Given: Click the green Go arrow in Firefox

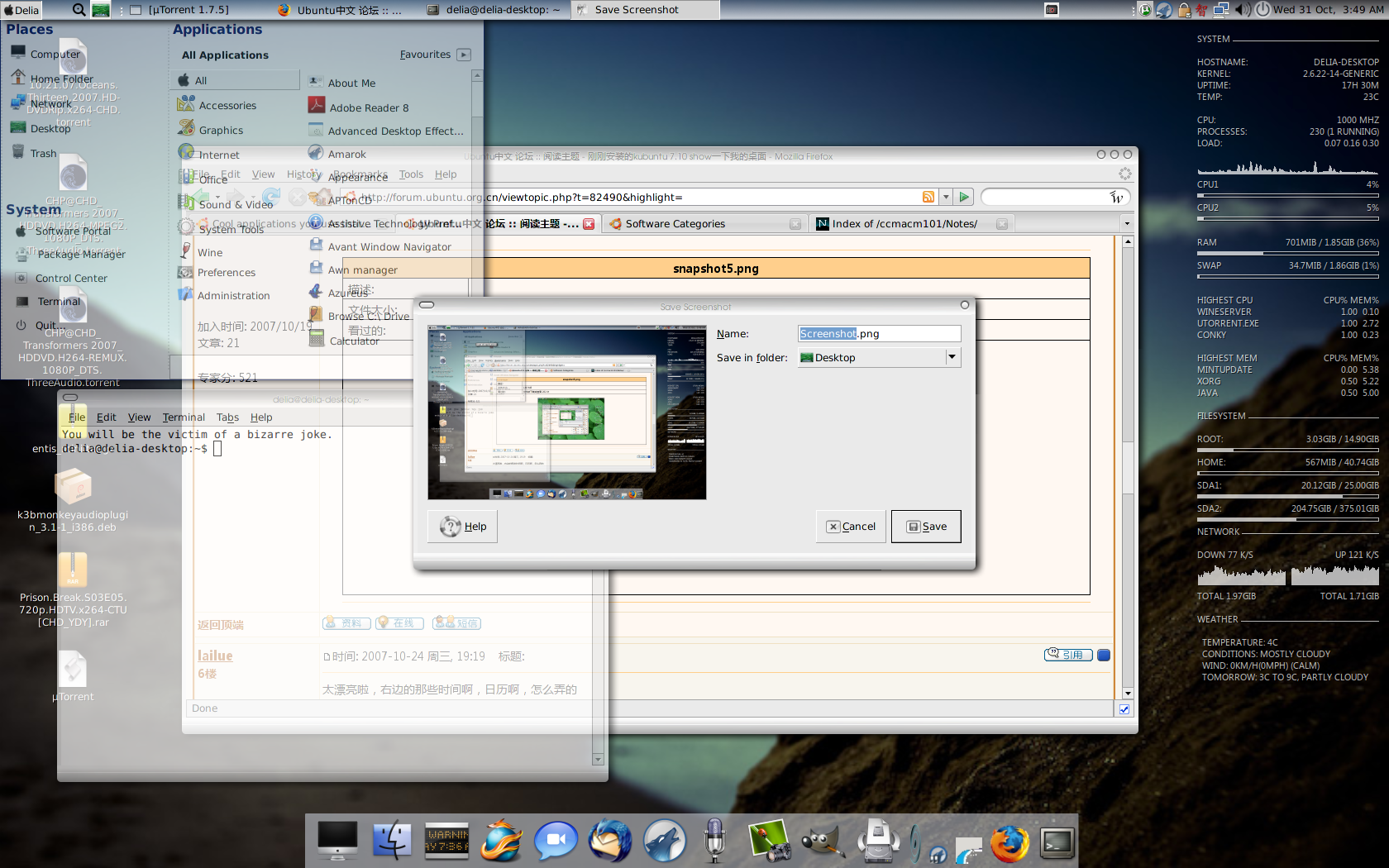Looking at the screenshot, I should click(964, 197).
